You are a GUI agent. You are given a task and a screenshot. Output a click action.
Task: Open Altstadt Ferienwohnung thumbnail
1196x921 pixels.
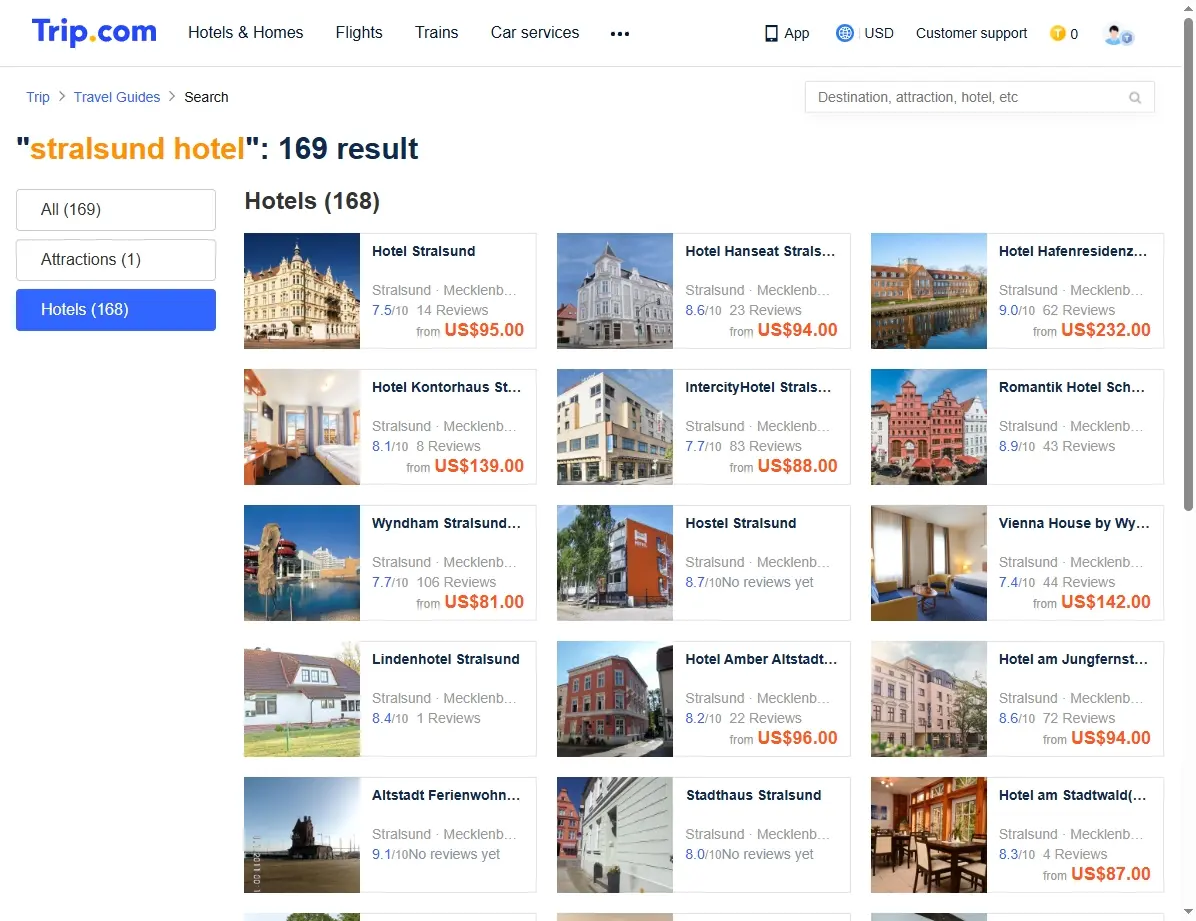coord(301,835)
